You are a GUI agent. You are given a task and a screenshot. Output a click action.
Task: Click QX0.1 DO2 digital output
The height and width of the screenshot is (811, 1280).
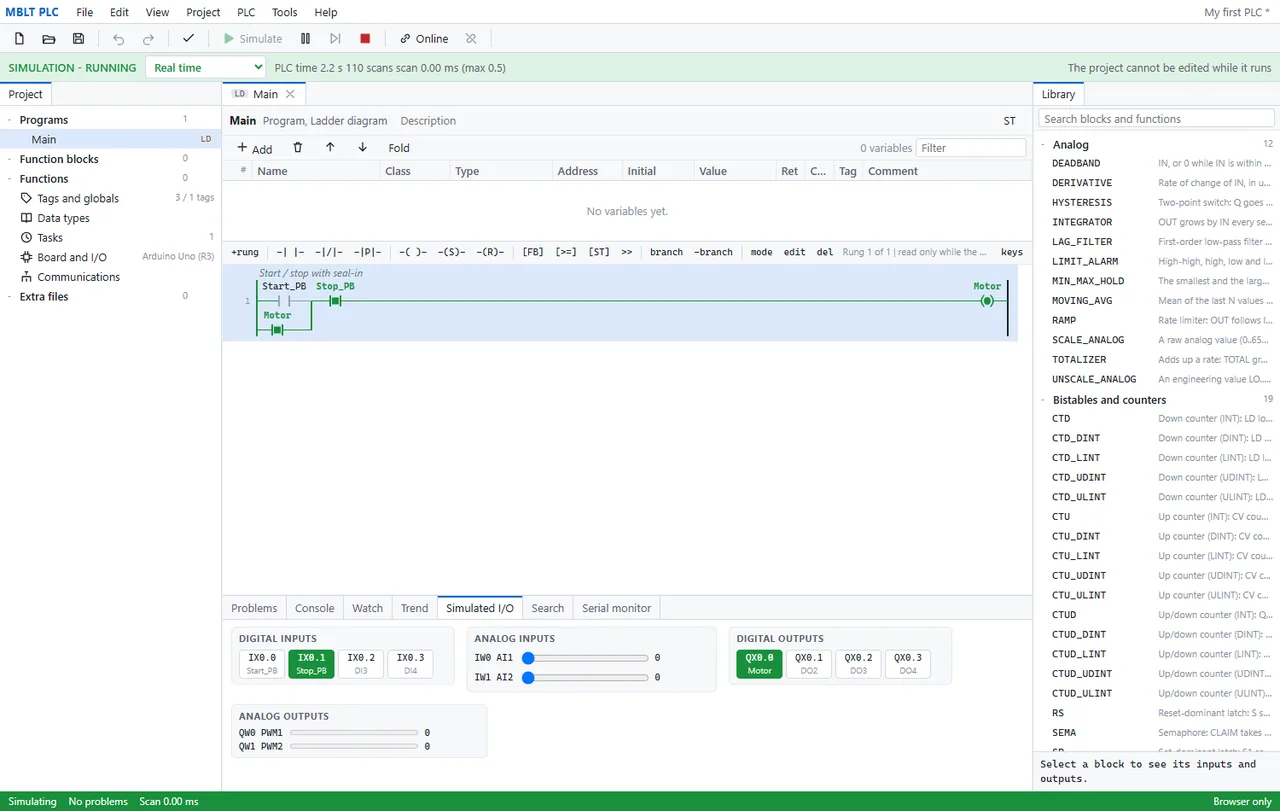(x=809, y=664)
